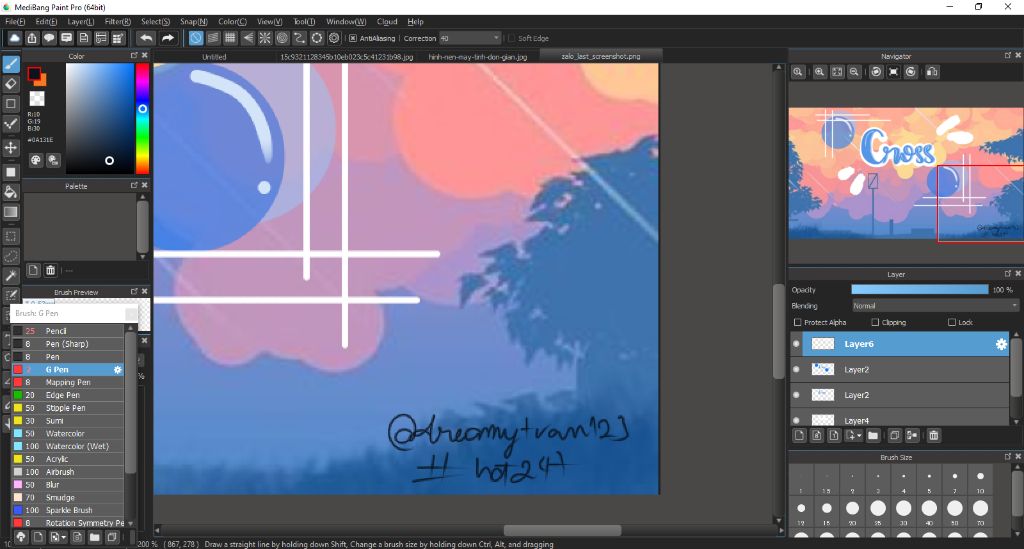
Task: Toggle the Soft Edge checkbox
Action: tap(511, 39)
